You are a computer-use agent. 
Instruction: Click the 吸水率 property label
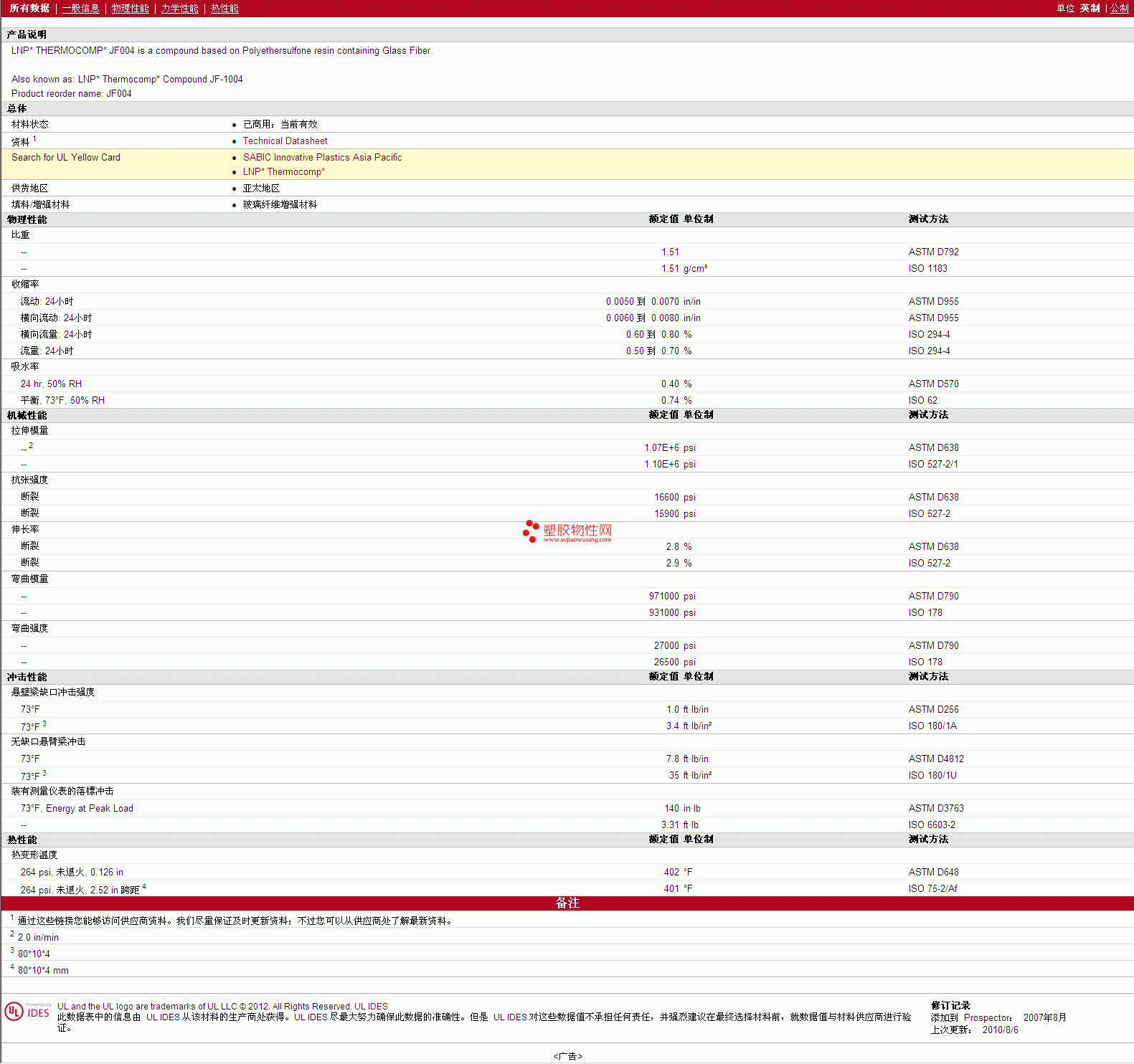[25, 367]
